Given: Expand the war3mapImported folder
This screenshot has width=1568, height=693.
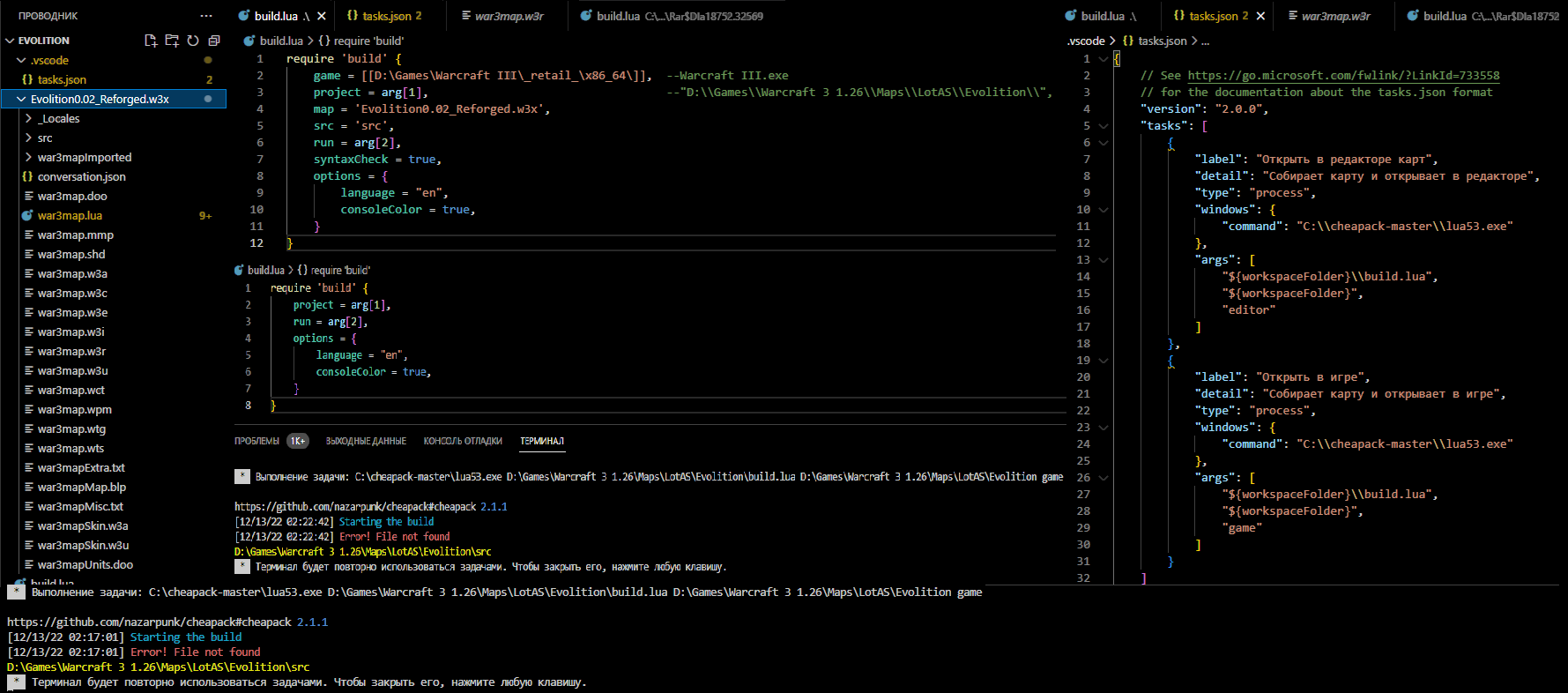Looking at the screenshot, I should click(x=29, y=157).
